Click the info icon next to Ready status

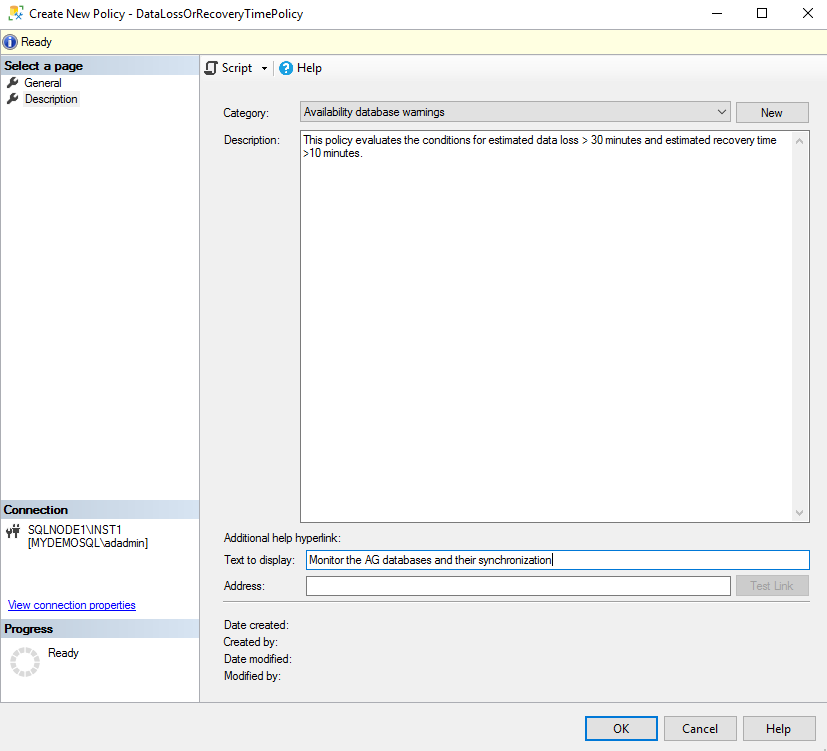coord(10,41)
